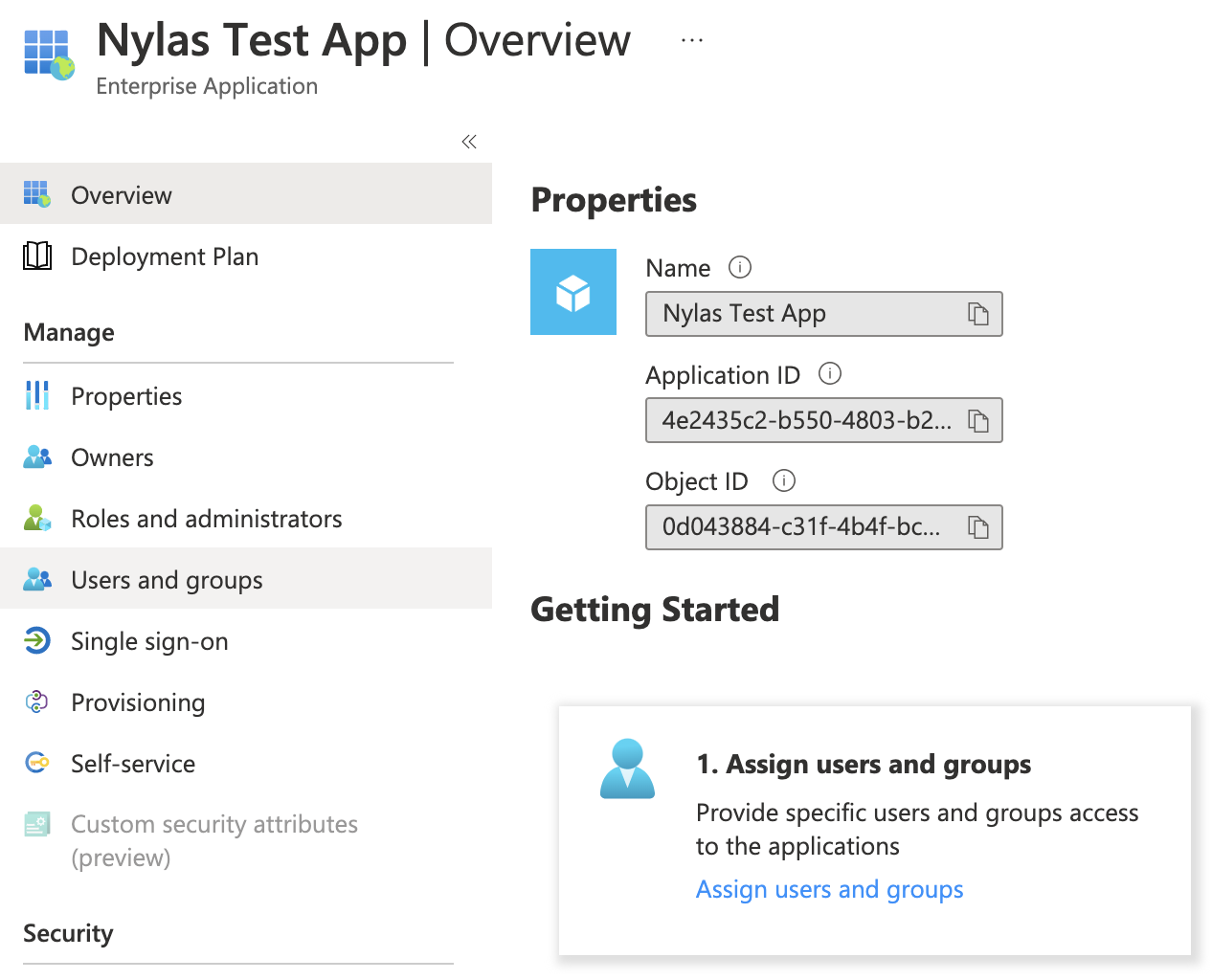Open the more options ellipsis menu
Screen dimensions: 1212x980
coord(692,40)
